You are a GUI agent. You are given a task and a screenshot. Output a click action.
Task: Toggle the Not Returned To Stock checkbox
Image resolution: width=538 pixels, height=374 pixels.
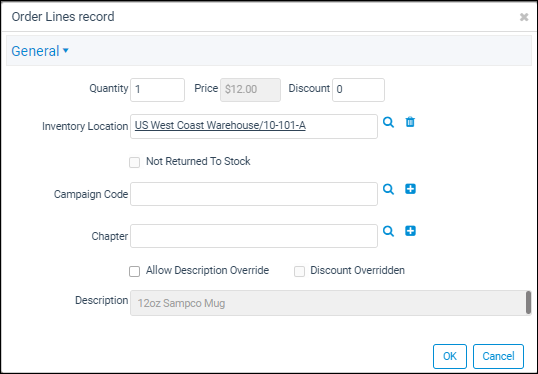point(134,162)
